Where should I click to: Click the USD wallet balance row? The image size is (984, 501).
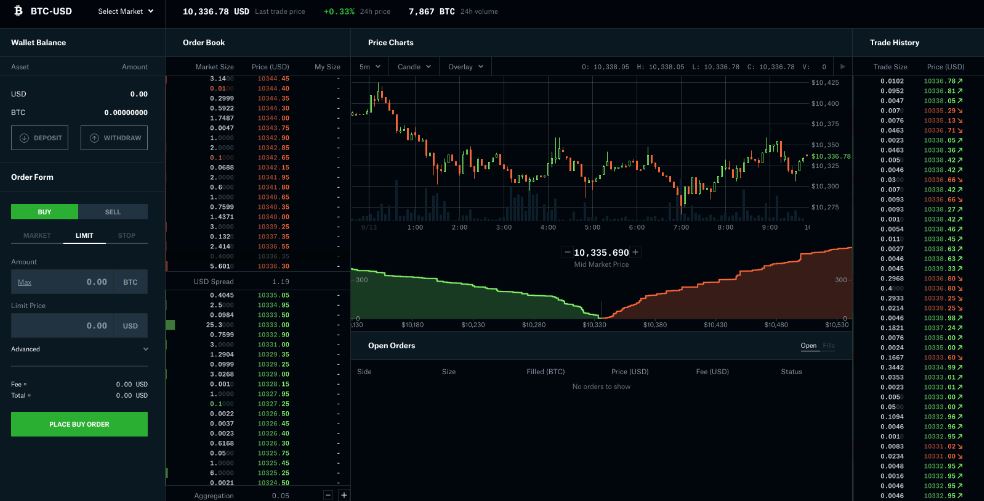(80, 94)
